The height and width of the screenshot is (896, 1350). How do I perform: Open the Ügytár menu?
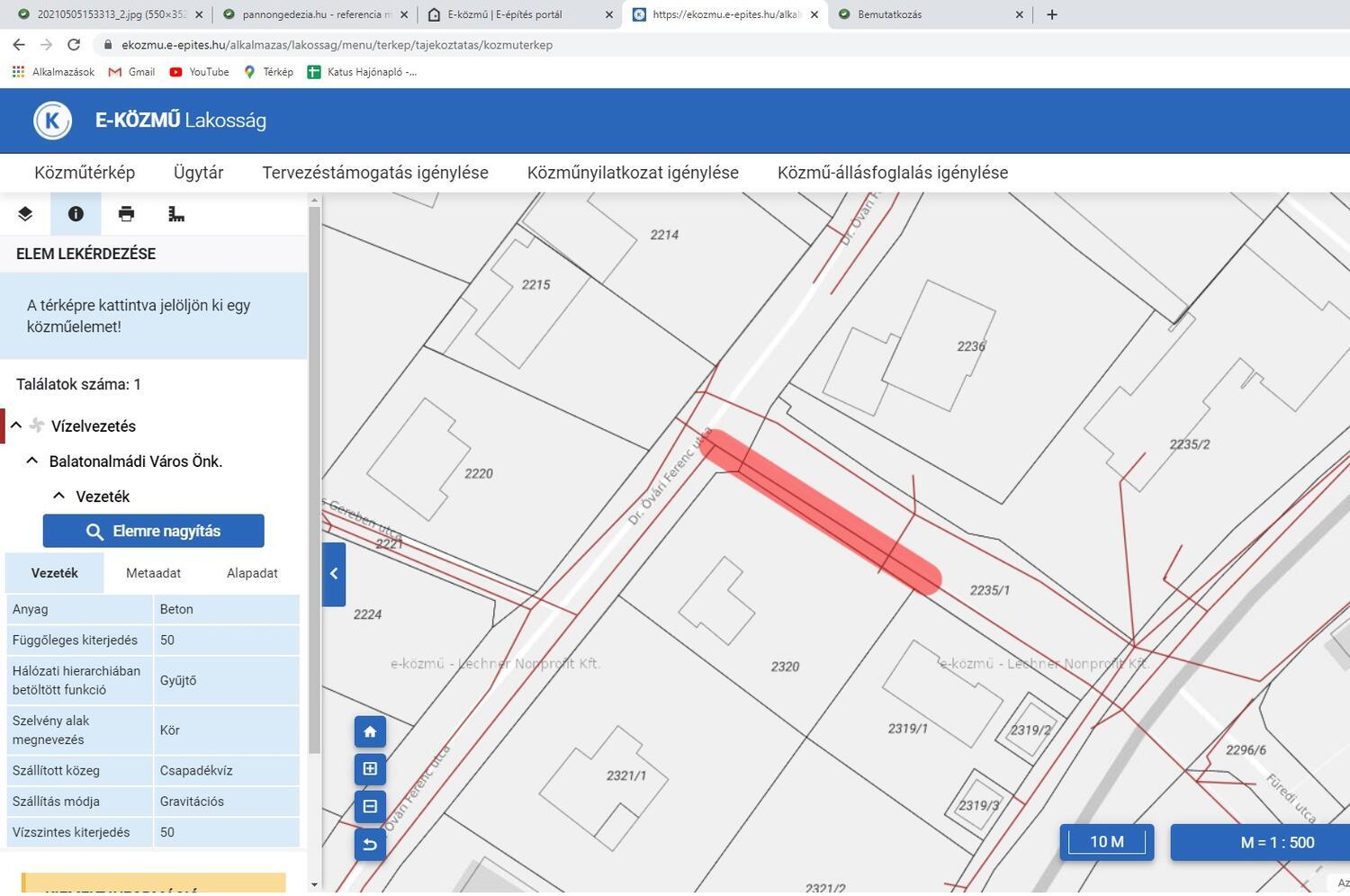198,173
